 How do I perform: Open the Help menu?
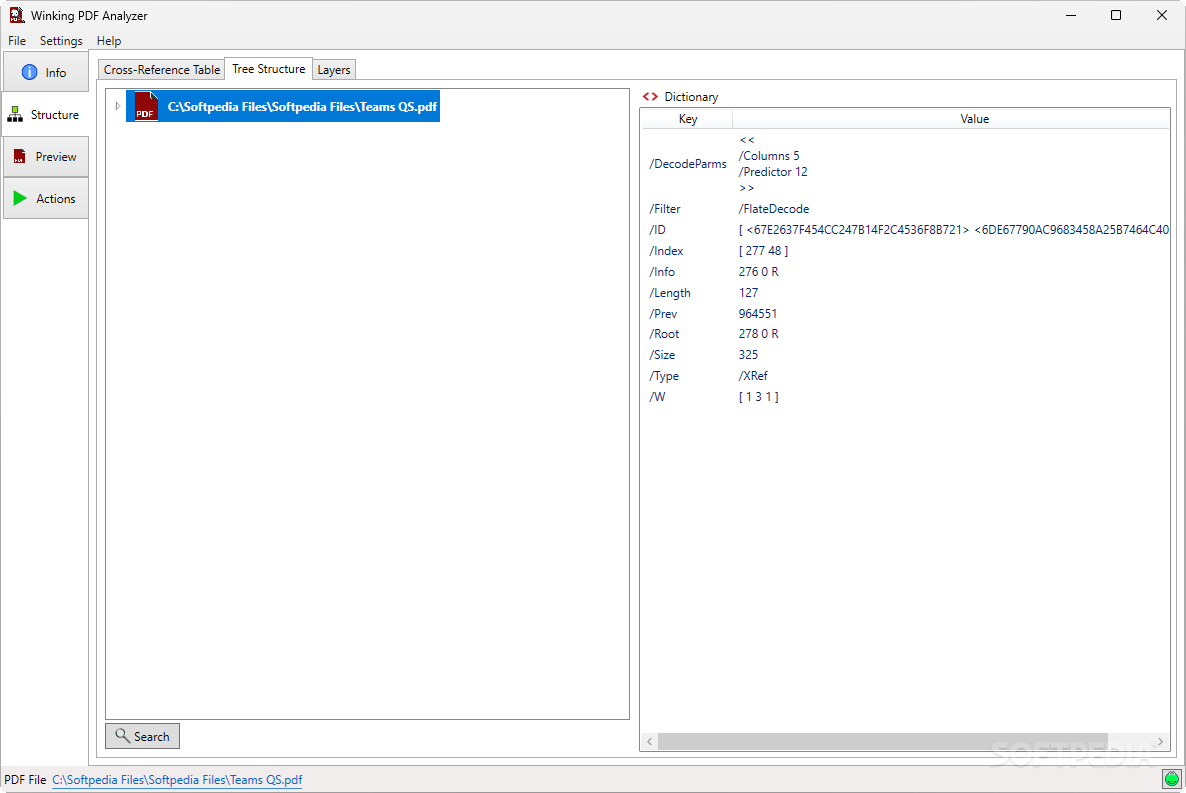click(x=109, y=41)
